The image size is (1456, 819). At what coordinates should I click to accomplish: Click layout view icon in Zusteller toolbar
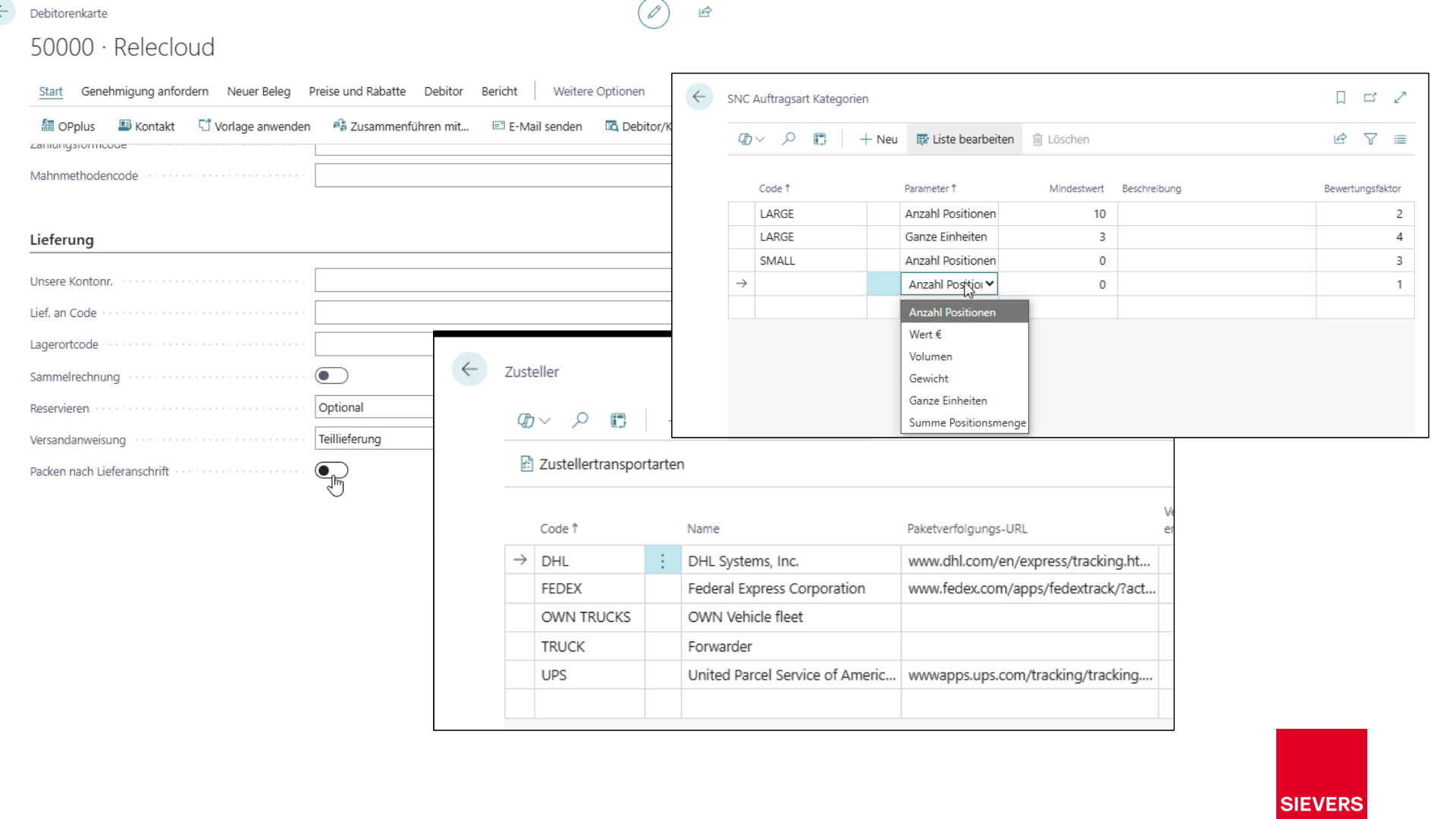click(619, 420)
